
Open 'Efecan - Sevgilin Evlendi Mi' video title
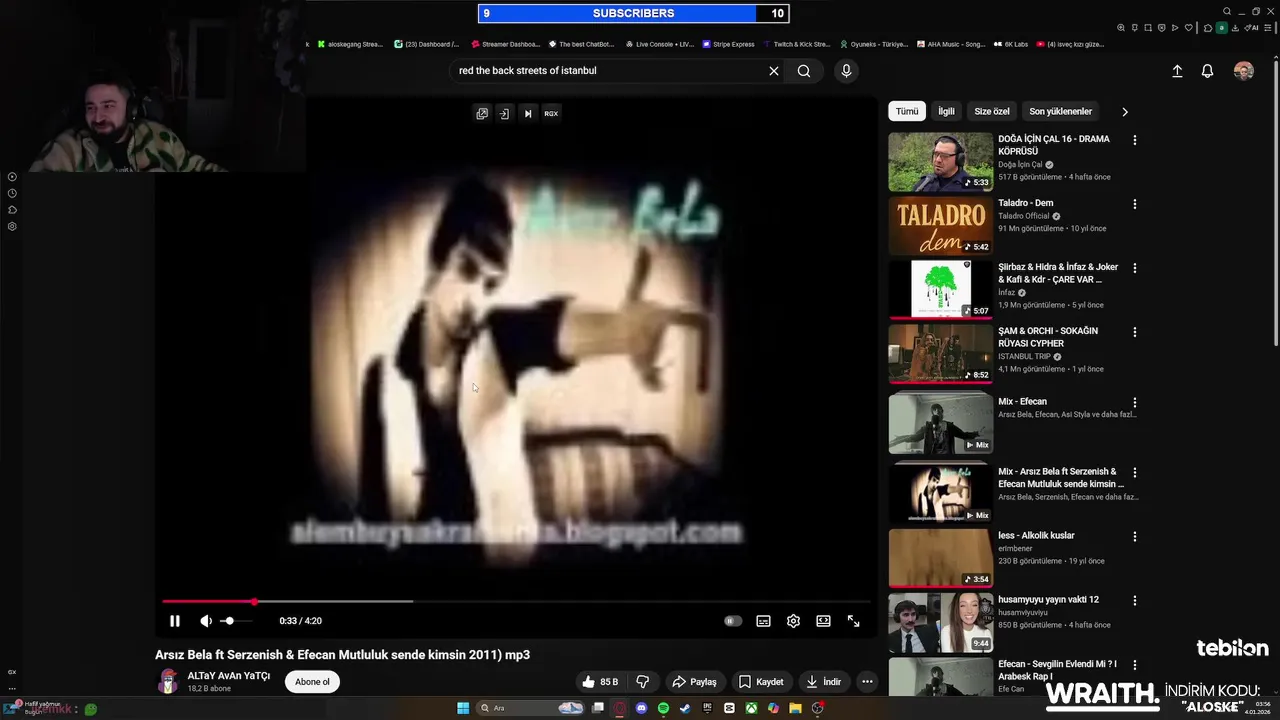(1057, 669)
